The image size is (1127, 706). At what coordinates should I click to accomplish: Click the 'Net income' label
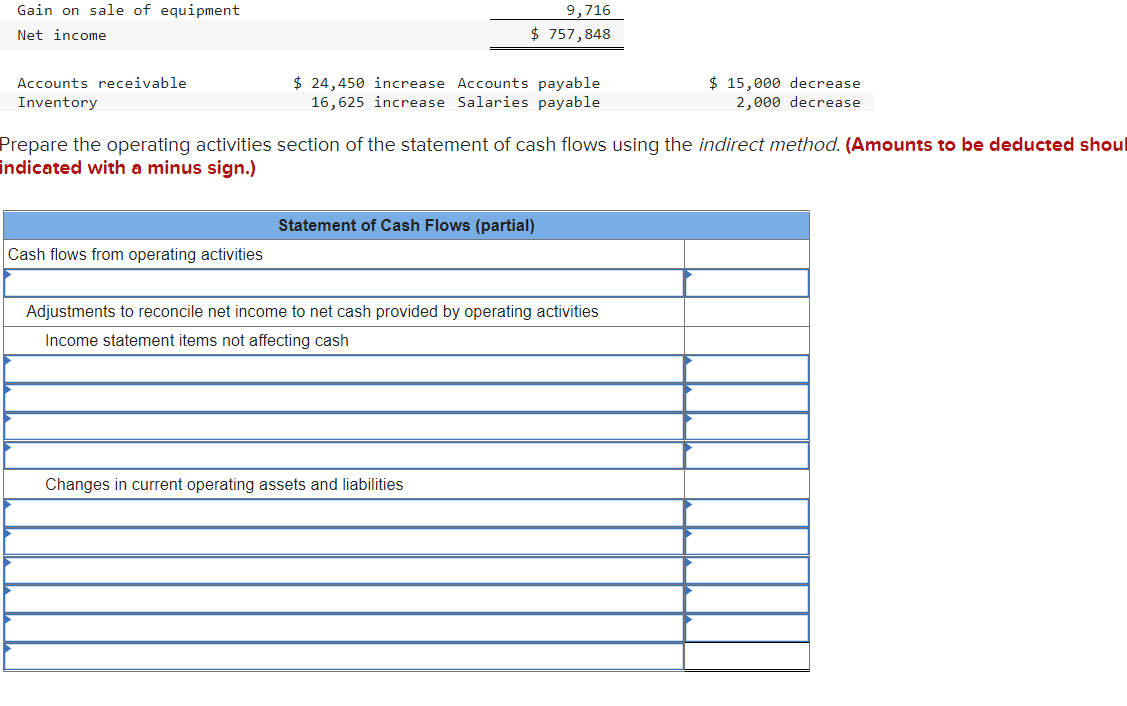tap(62, 35)
